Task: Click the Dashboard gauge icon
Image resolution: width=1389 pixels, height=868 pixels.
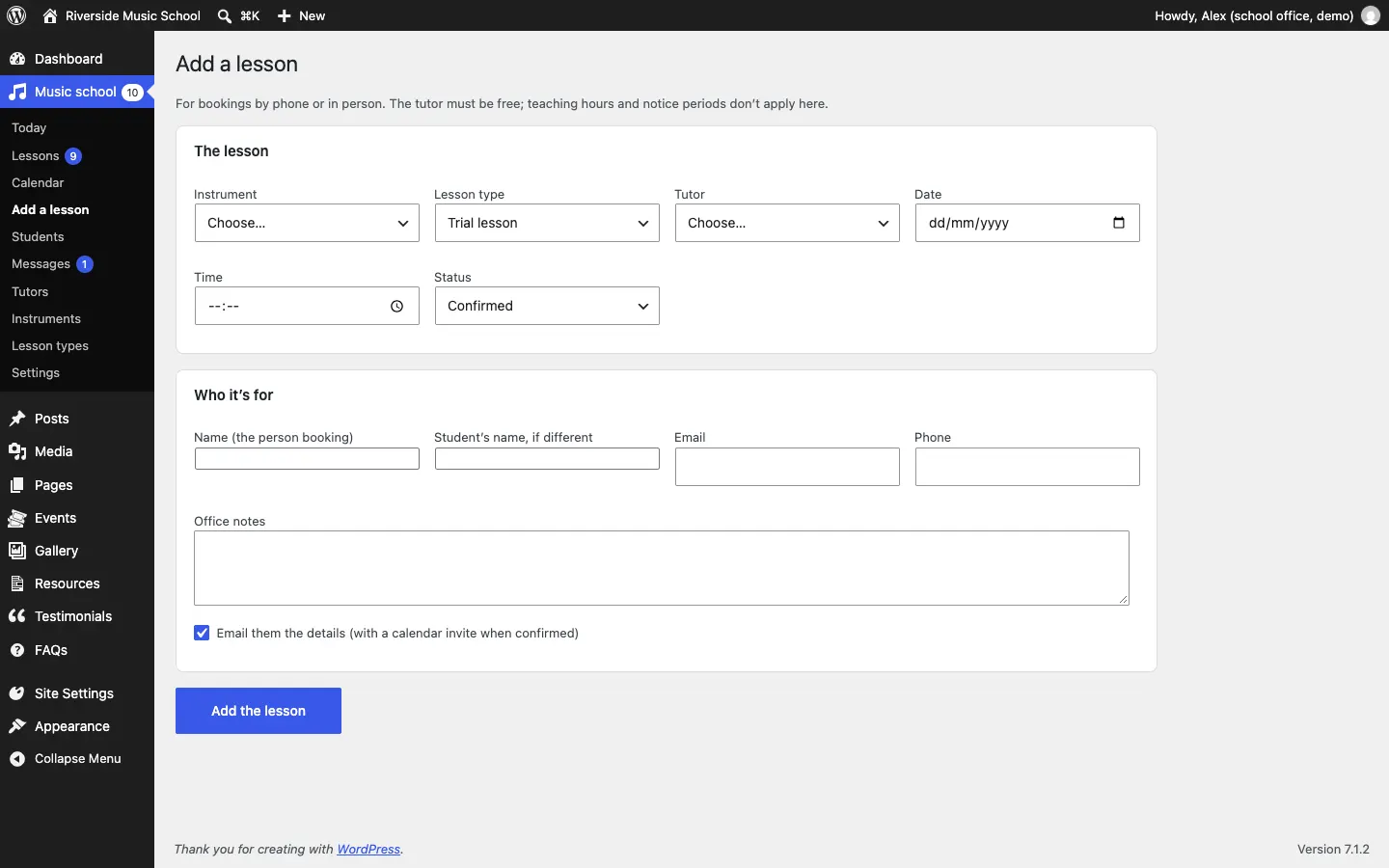Action: pos(17,59)
